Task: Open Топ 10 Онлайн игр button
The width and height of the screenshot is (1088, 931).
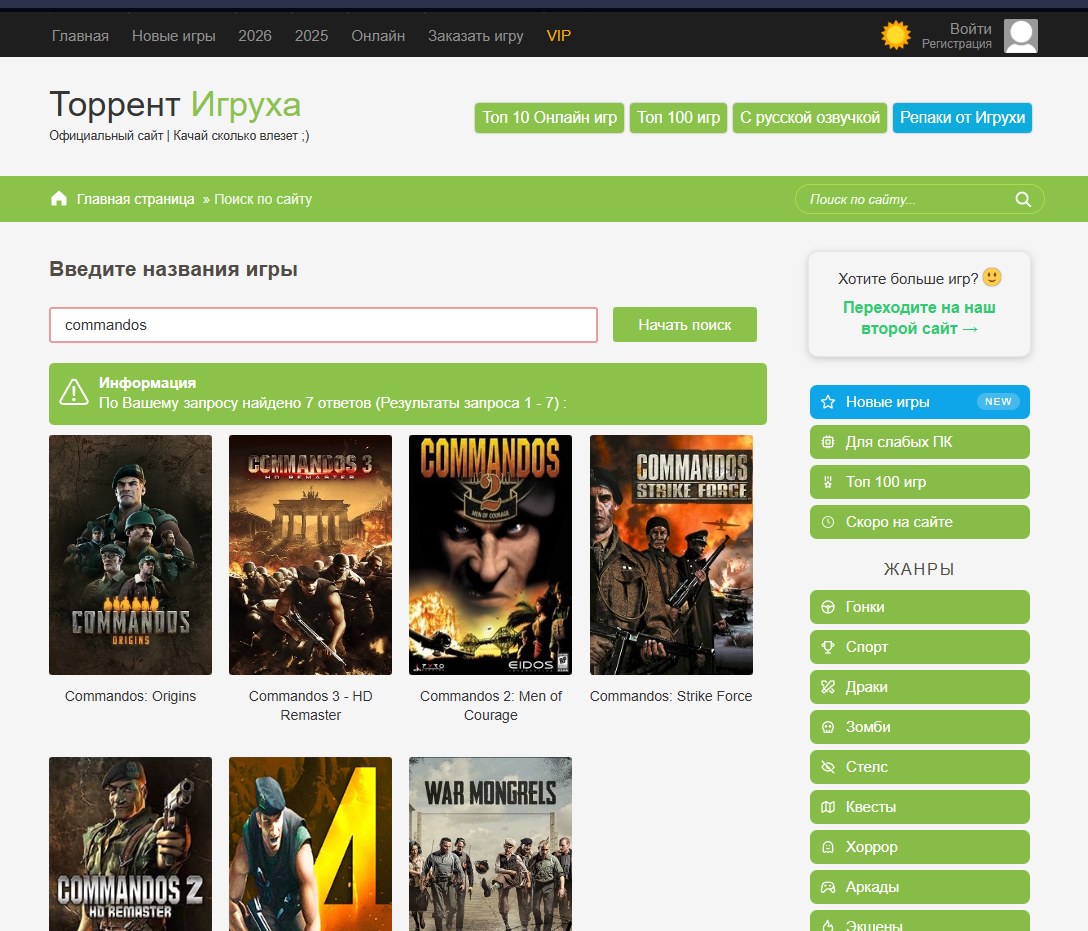Action: [x=550, y=117]
